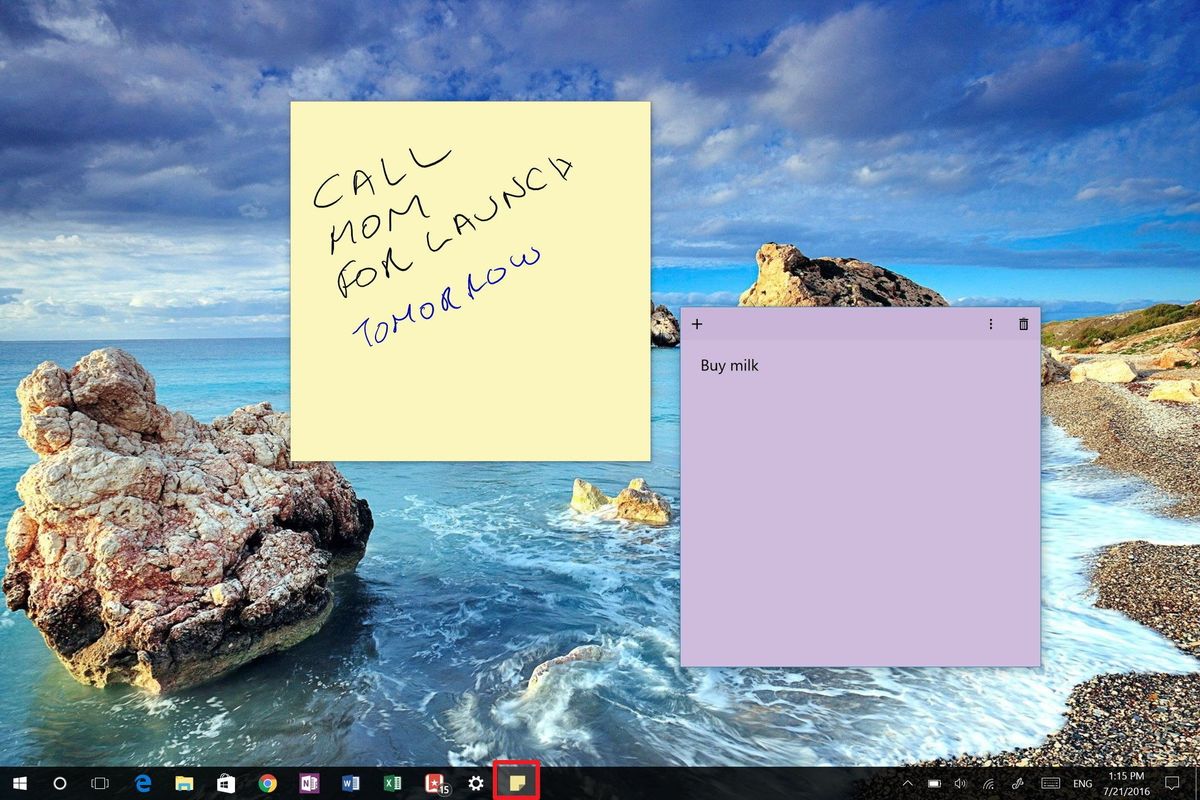Delete the "Buy milk" note using trash icon
Viewport: 1200px width, 800px height.
pyautogui.click(x=1023, y=324)
